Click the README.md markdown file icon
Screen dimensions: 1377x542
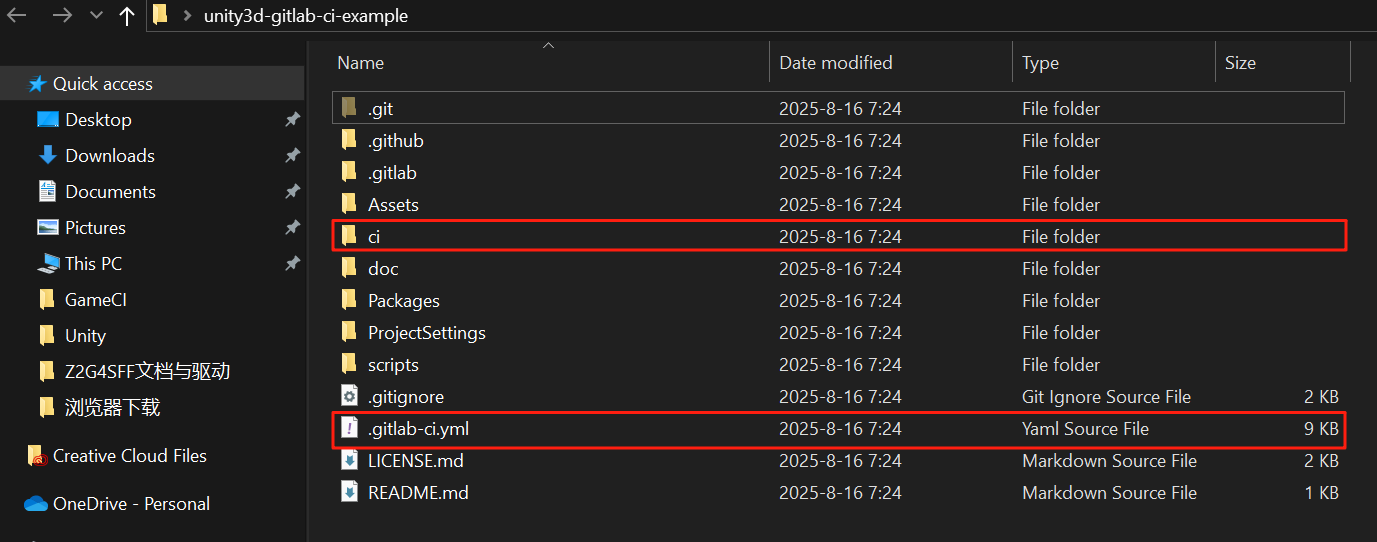click(349, 492)
